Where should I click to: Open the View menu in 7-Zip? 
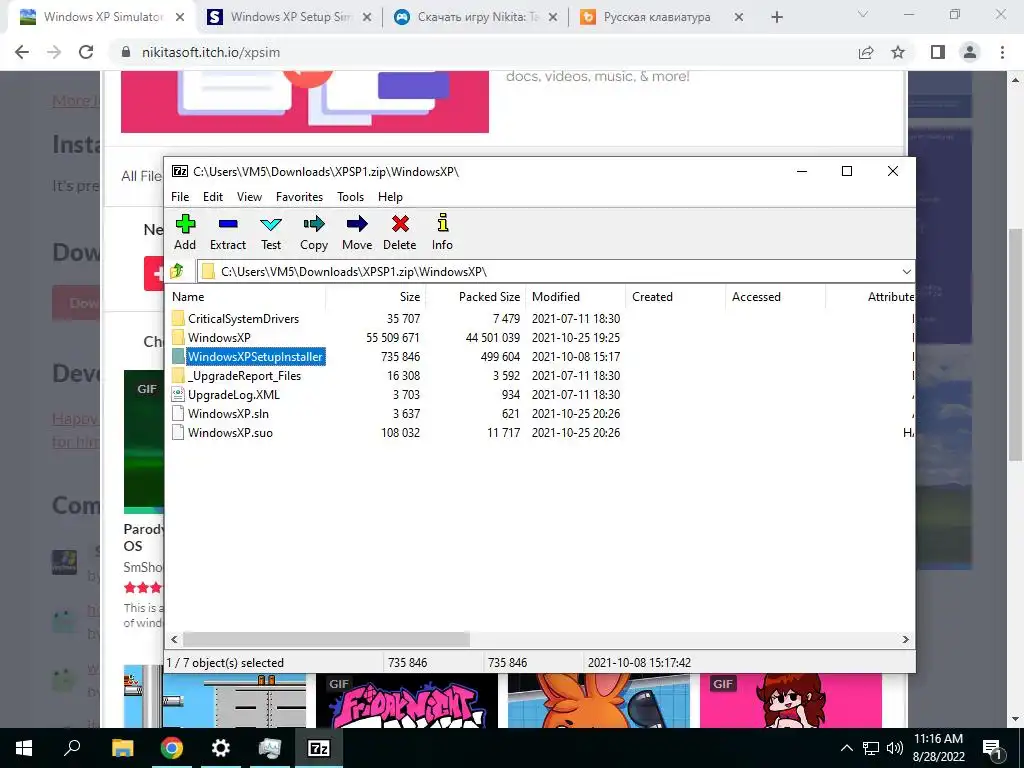point(249,197)
